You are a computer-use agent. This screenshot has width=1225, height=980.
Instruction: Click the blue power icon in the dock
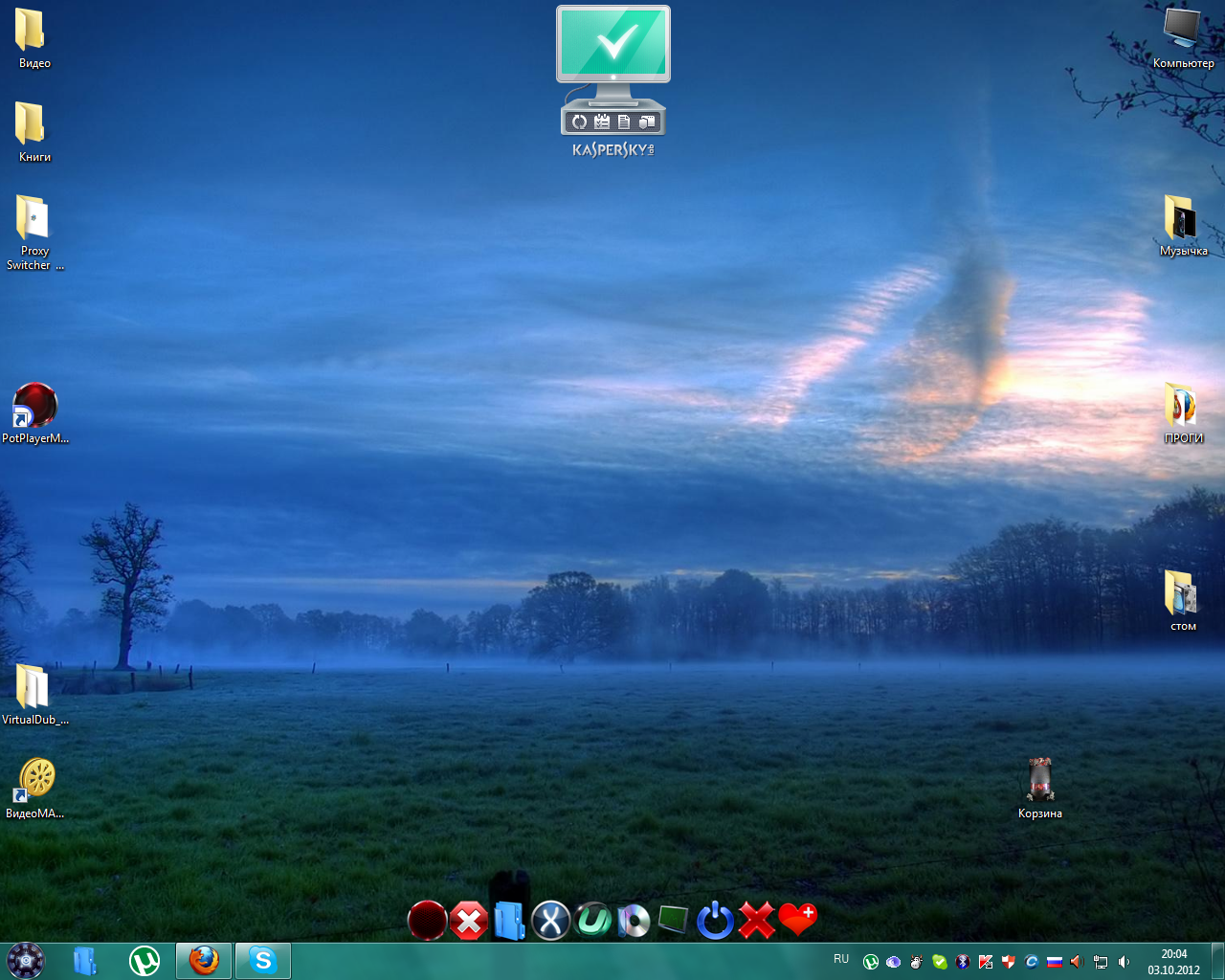715,921
